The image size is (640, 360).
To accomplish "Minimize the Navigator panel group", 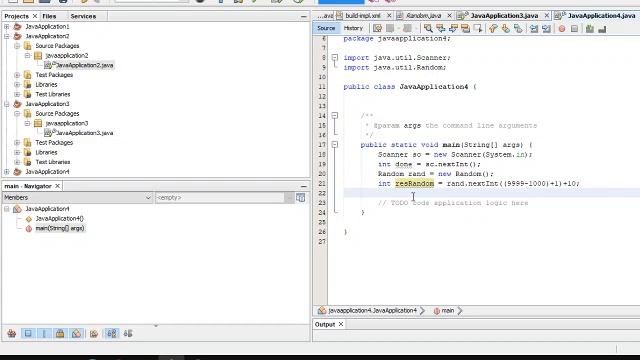I will [x=303, y=186].
